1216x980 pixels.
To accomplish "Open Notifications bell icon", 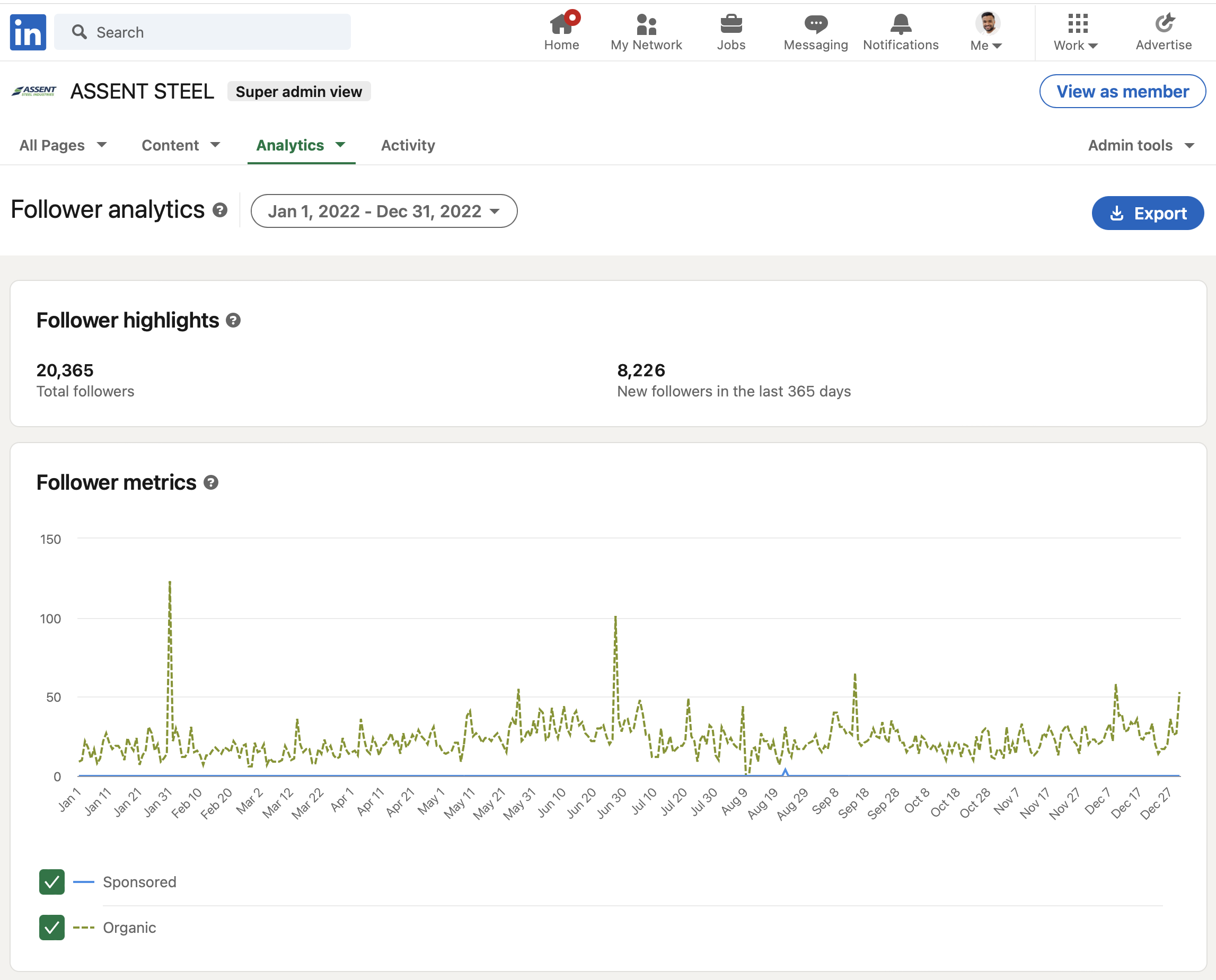I will pyautogui.click(x=900, y=25).
